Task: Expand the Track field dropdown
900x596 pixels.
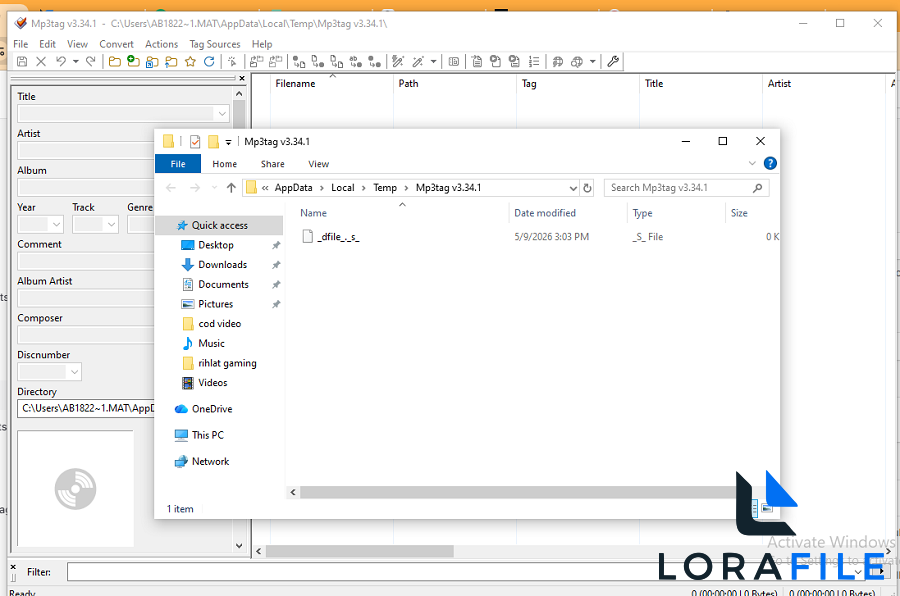Action: (111, 224)
